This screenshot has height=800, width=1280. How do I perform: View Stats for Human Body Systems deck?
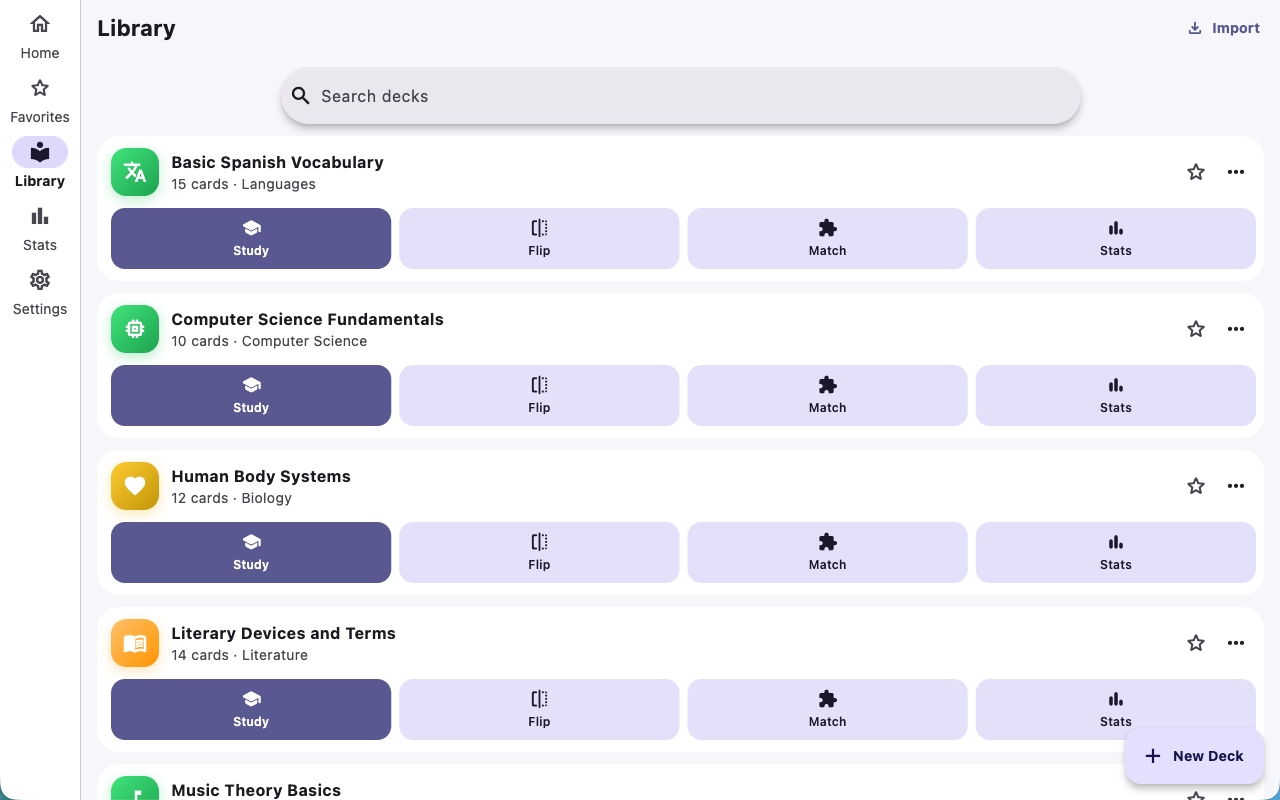pyautogui.click(x=1116, y=552)
